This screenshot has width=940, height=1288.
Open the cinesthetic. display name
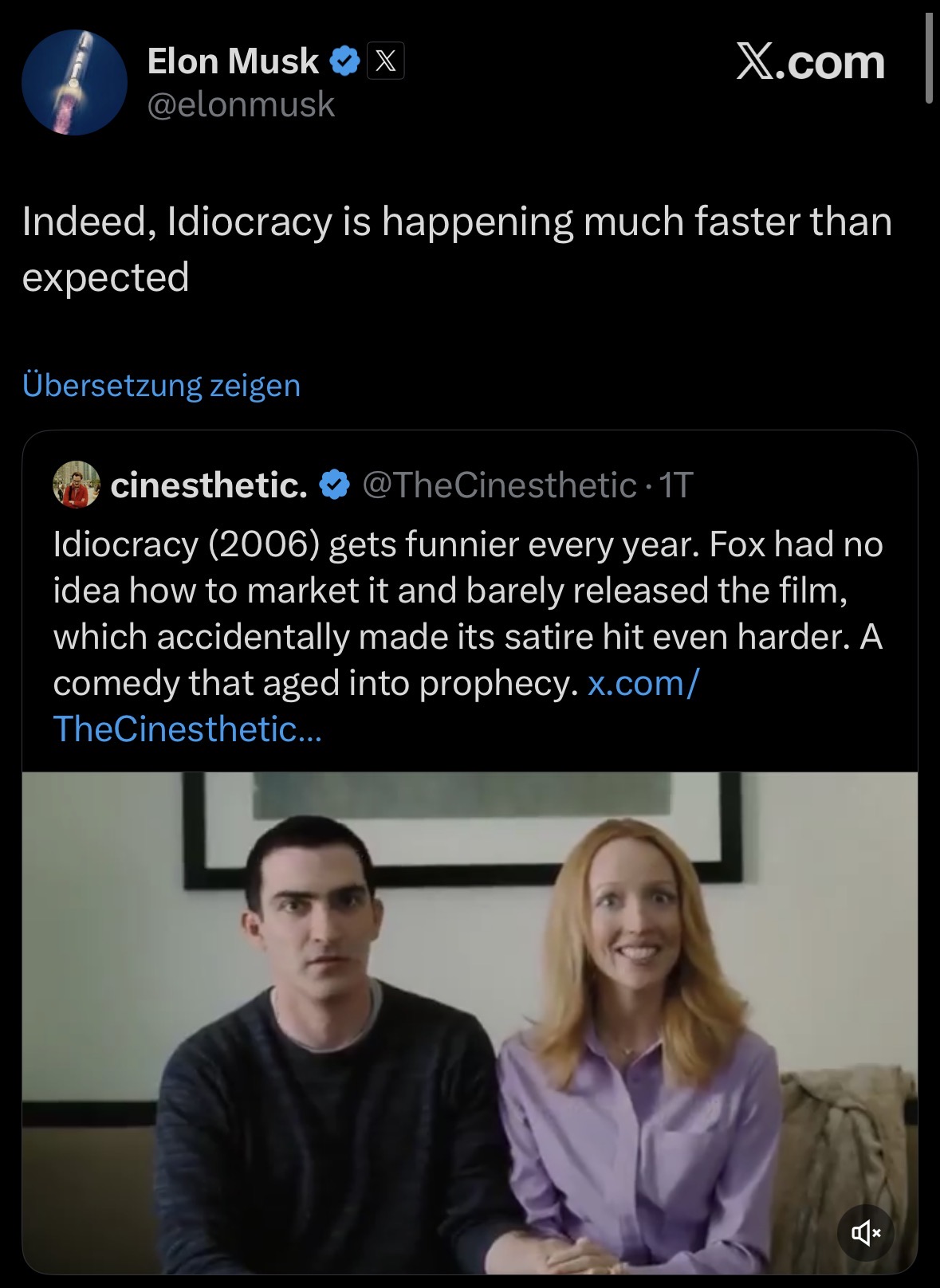click(x=209, y=485)
